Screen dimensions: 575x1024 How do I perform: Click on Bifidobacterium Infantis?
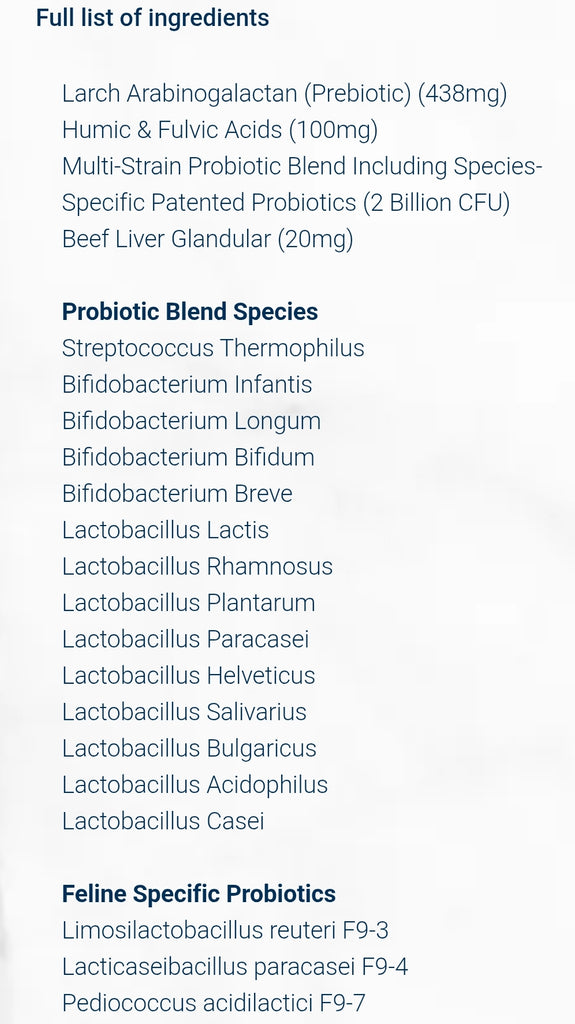point(187,385)
